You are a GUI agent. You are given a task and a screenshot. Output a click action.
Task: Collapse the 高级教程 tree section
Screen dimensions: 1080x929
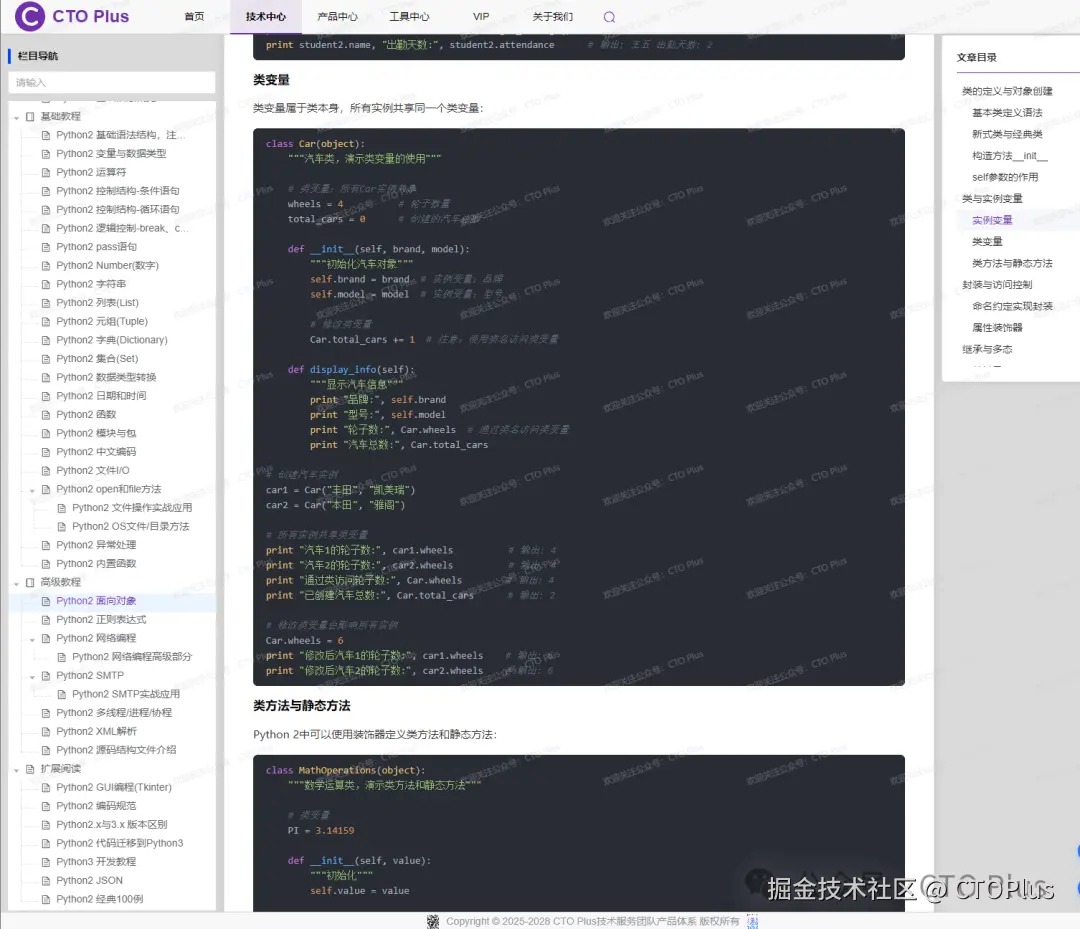click(x=17, y=583)
